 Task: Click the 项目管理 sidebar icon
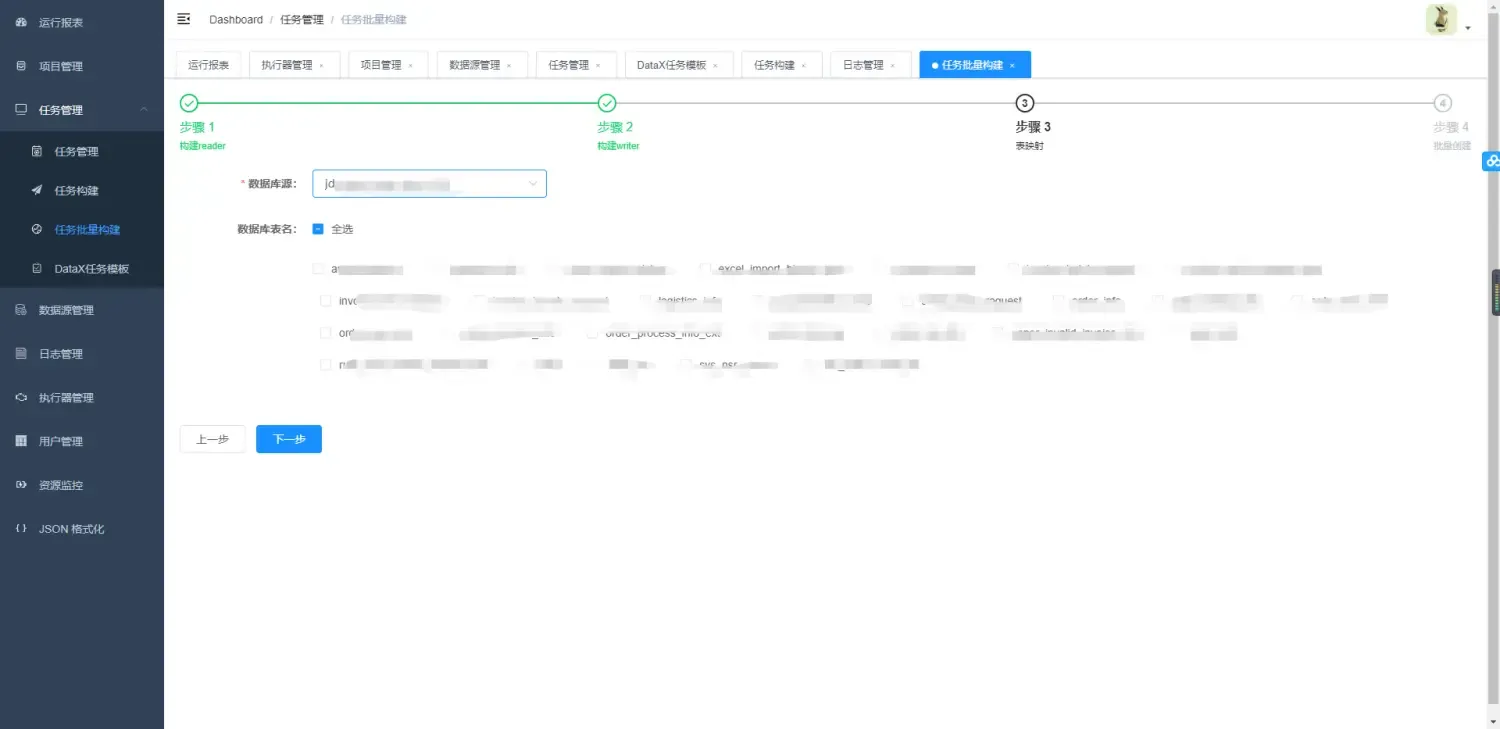point(22,66)
